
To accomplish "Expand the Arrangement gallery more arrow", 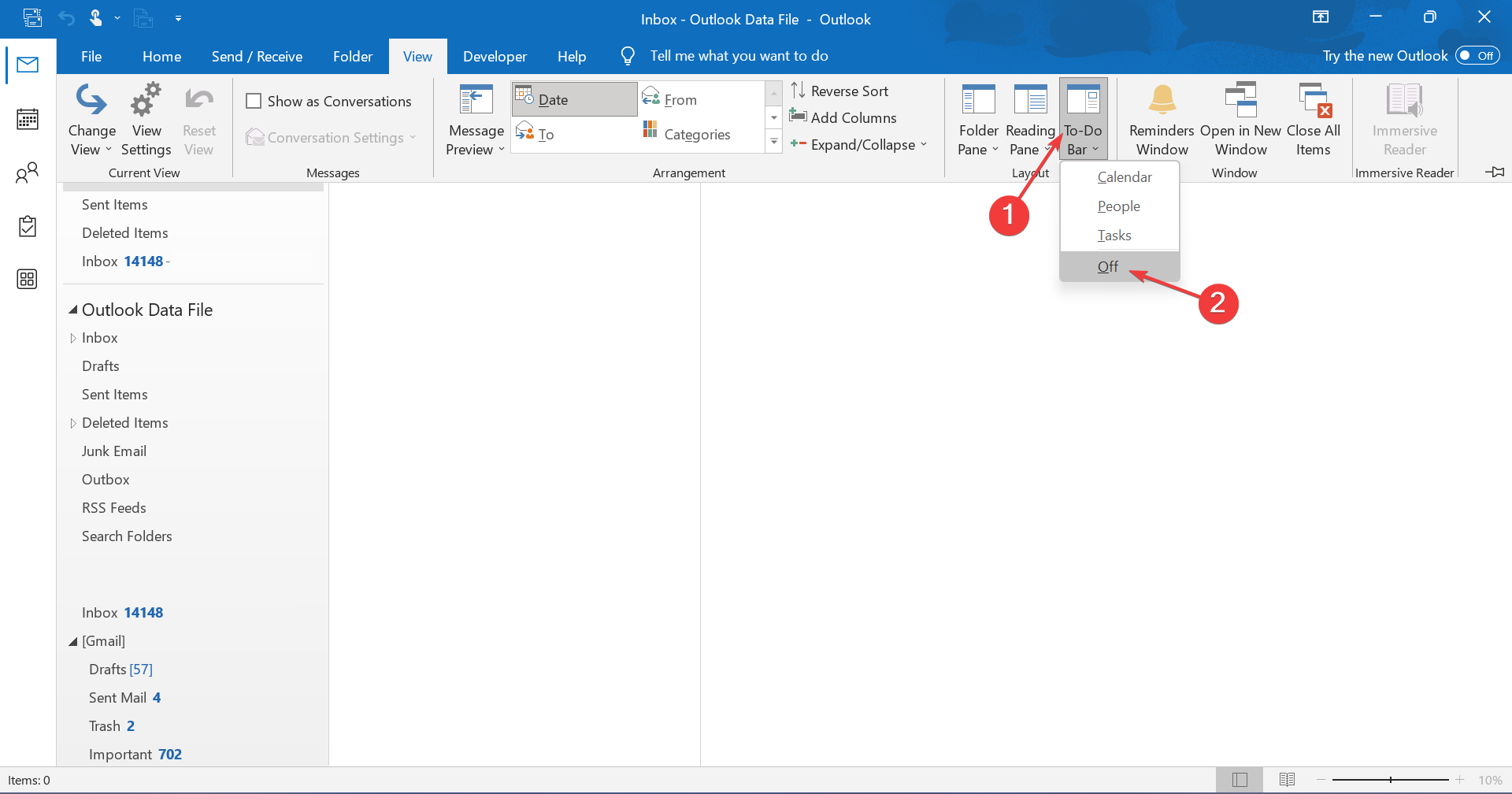I will tap(774, 143).
